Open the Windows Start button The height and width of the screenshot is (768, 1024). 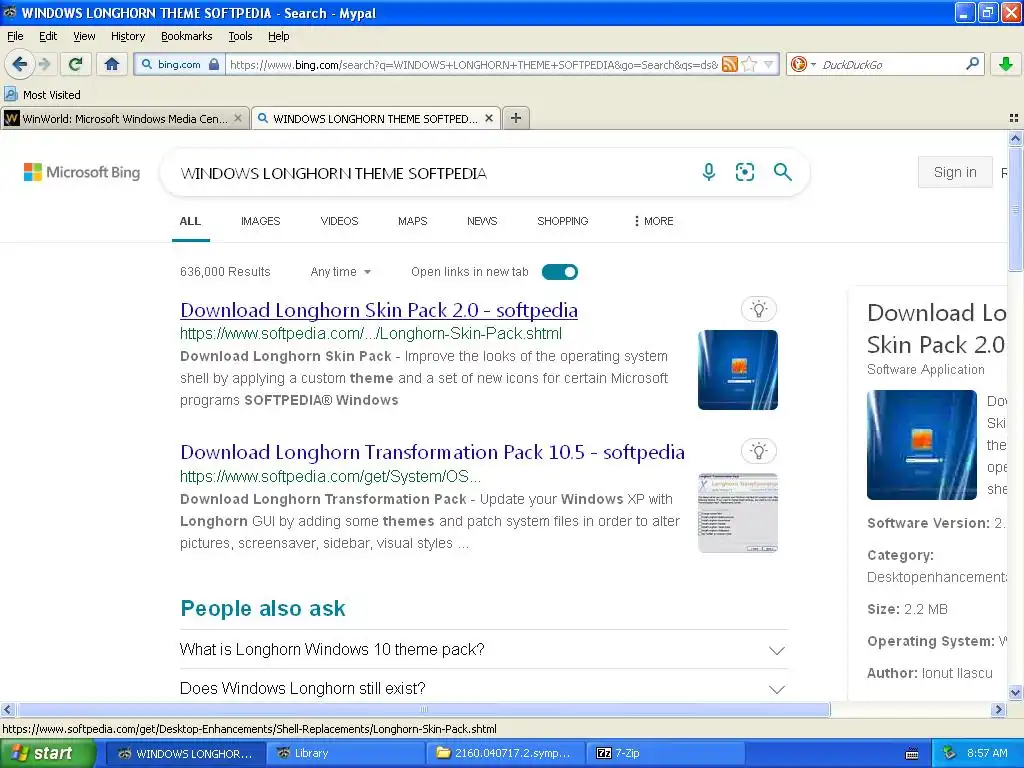pos(47,753)
